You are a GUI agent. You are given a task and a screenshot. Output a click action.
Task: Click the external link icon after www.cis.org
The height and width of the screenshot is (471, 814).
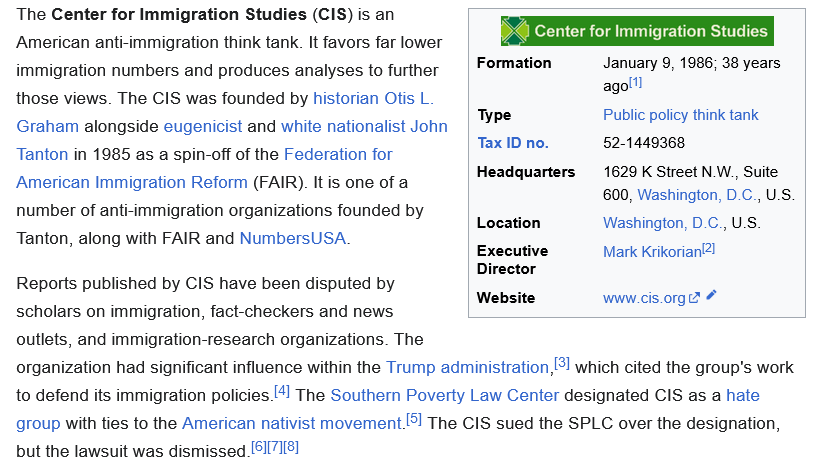(x=694, y=298)
